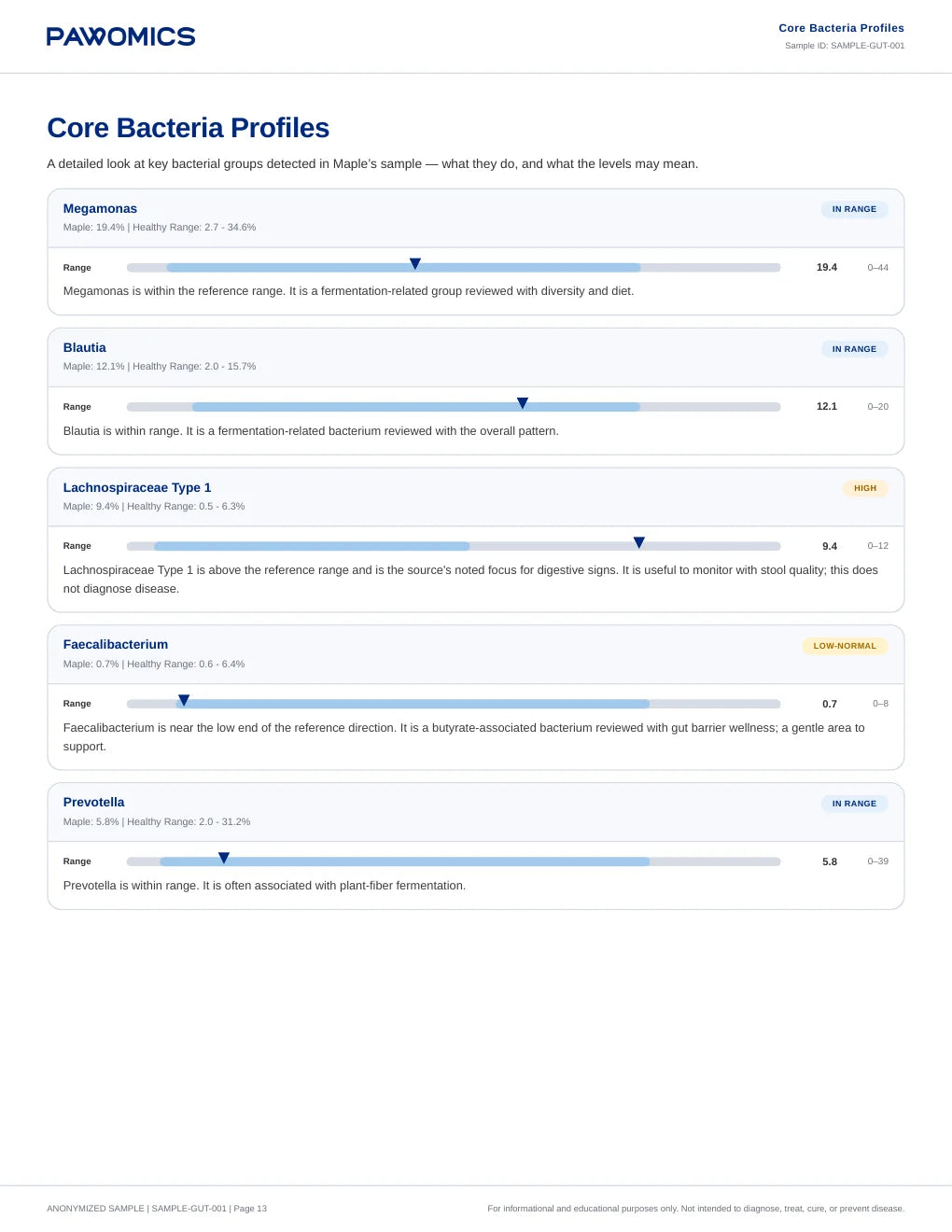Select the Lachnospiraceae Type 1 heading
This screenshot has width=952, height=1232.
(137, 487)
